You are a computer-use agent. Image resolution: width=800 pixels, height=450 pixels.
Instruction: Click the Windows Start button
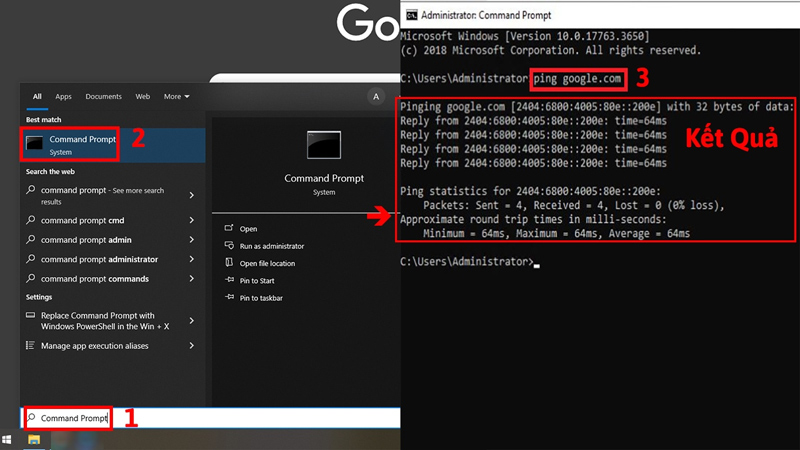click(8, 439)
